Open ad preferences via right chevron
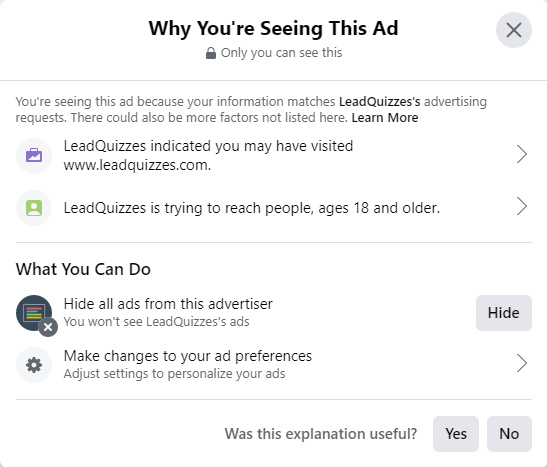 coord(522,363)
